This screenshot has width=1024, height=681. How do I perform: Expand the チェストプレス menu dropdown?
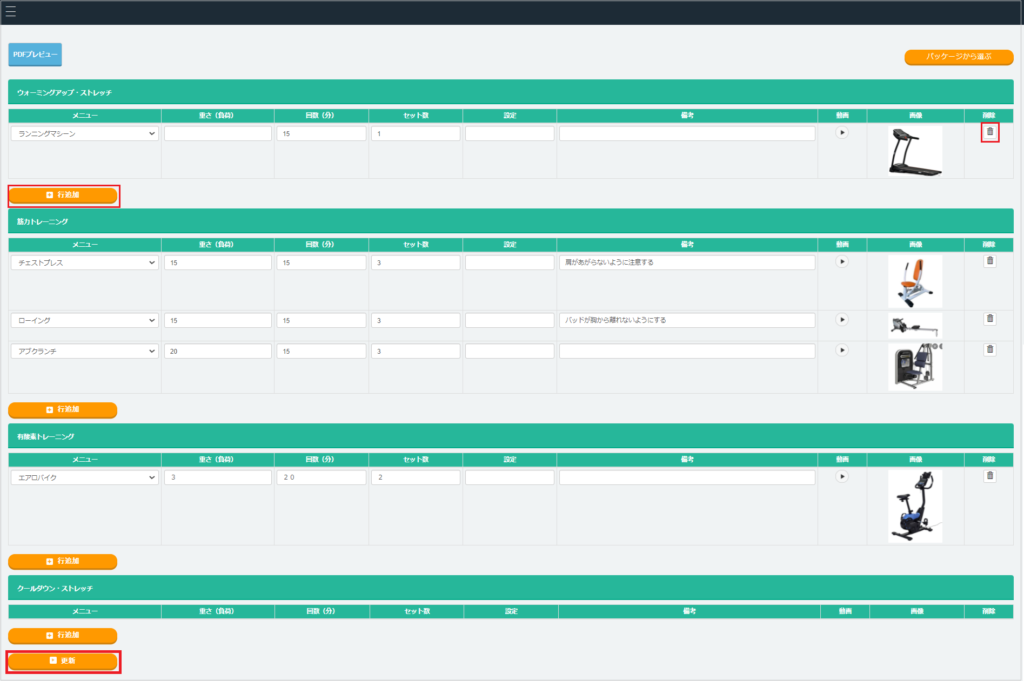(85, 262)
